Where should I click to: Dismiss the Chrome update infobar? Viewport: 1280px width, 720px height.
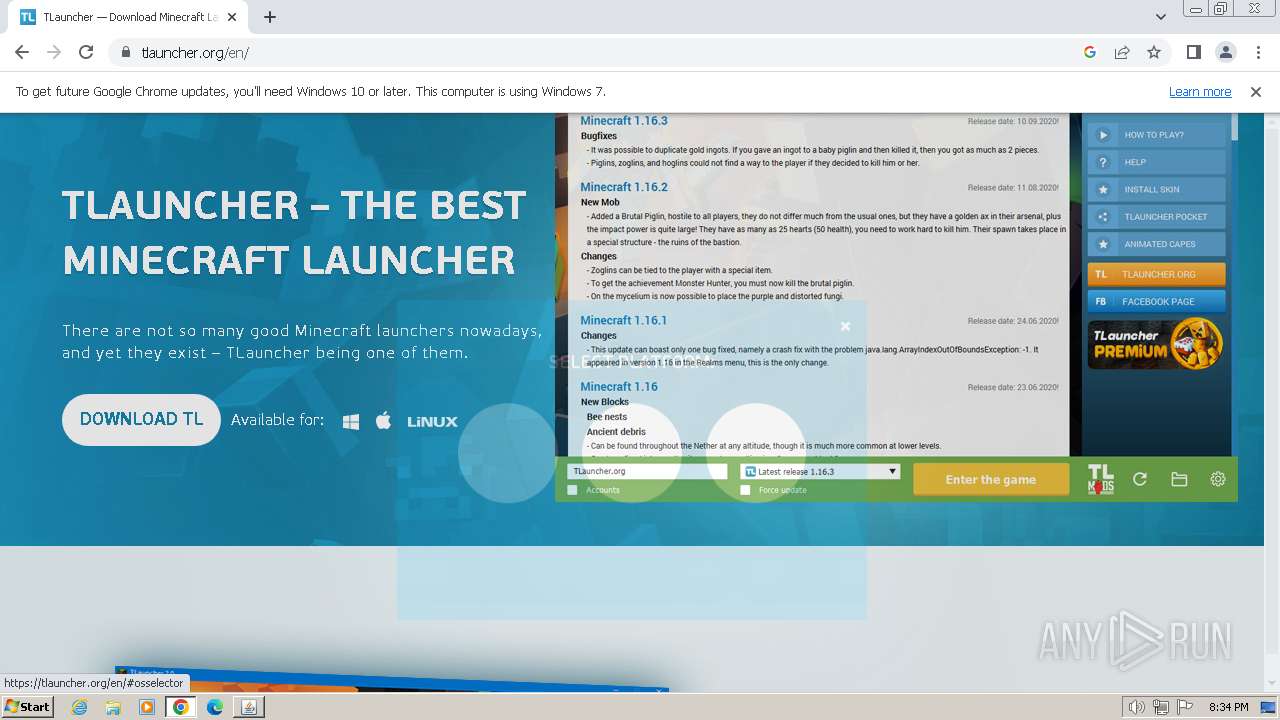[x=1256, y=91]
